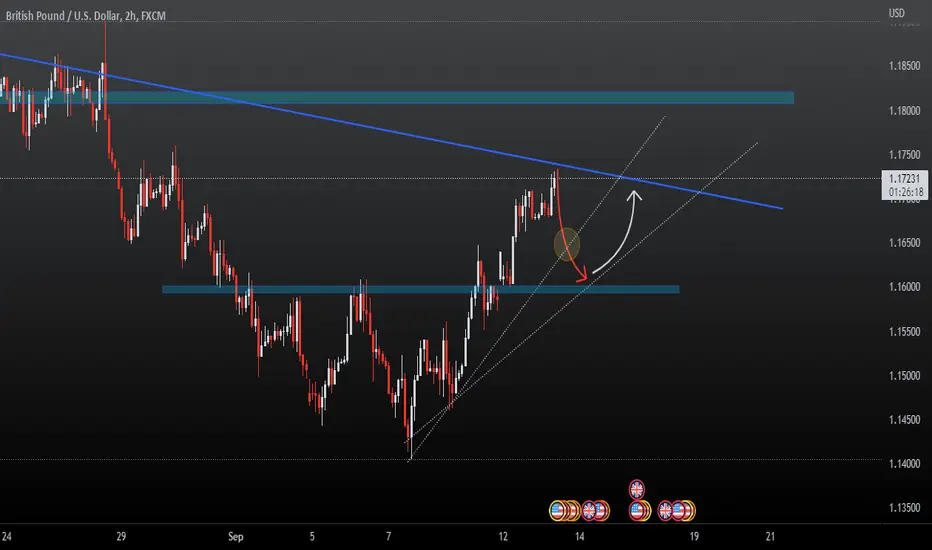Open the USD currency label on the price scale
The height and width of the screenshot is (550, 932).
pyautogui.click(x=896, y=12)
